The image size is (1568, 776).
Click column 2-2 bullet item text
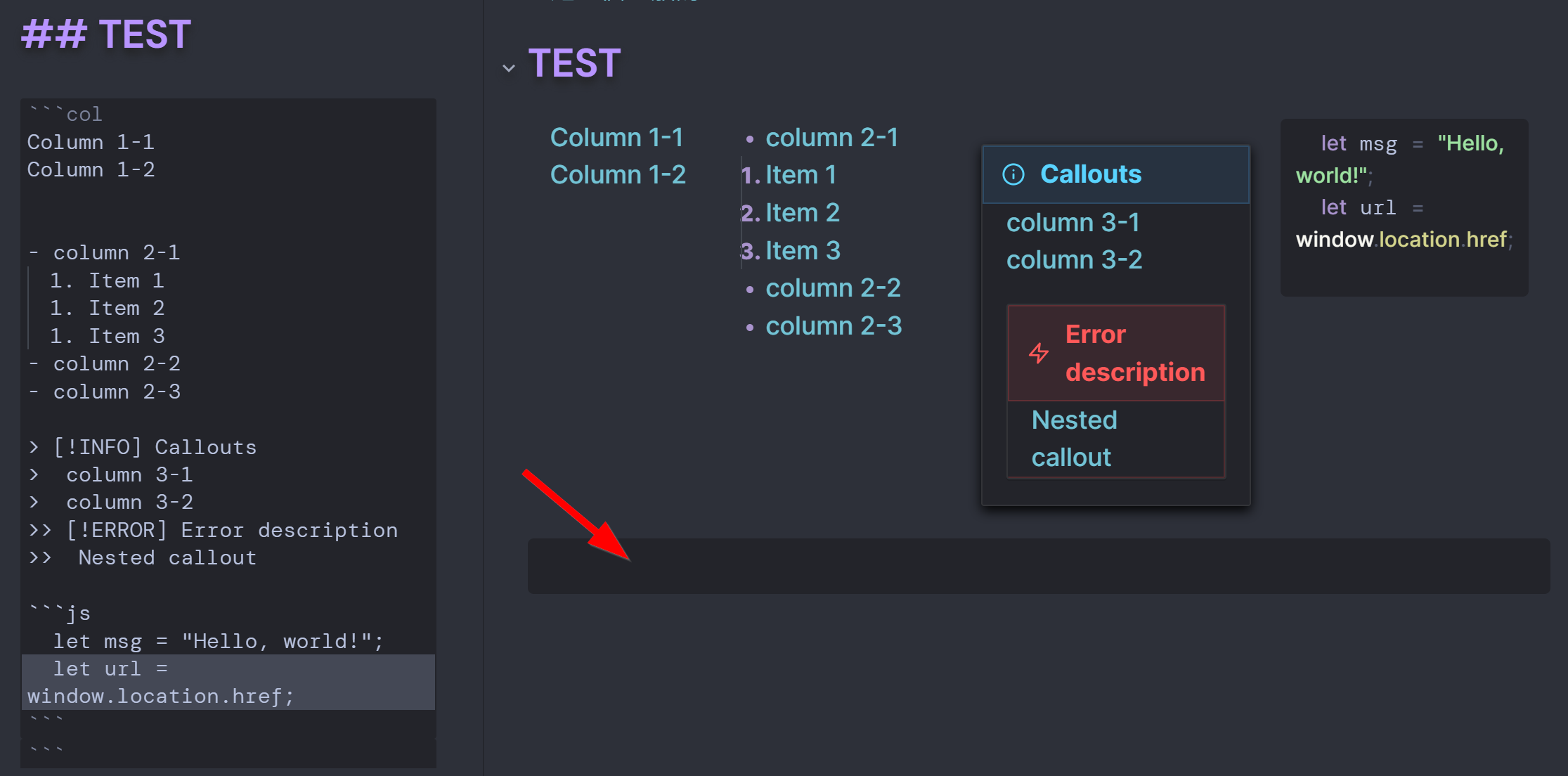834,287
